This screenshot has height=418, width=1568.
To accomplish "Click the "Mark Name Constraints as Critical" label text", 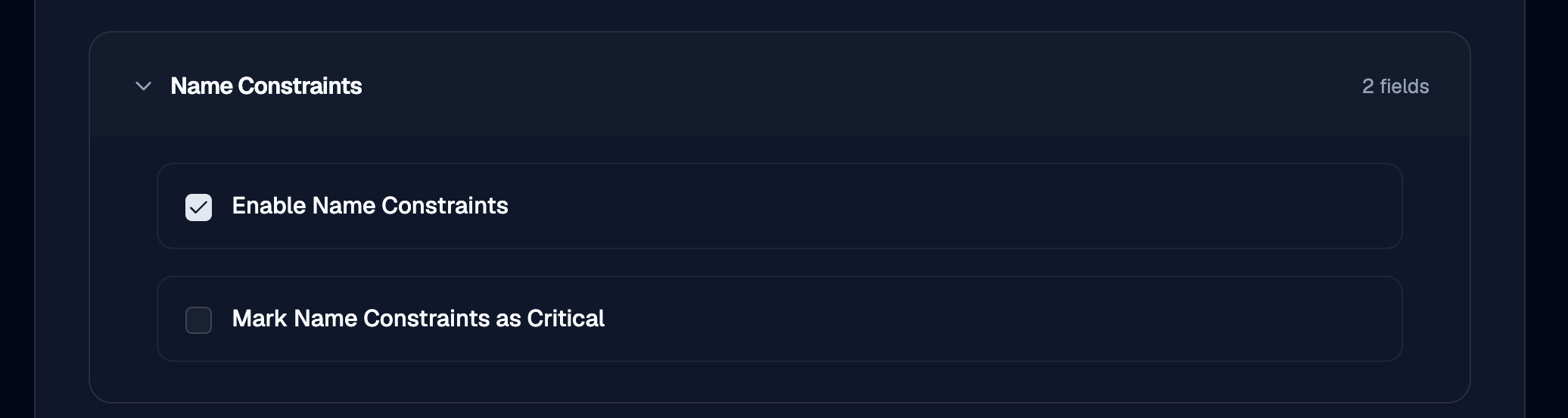I will coord(418,319).
